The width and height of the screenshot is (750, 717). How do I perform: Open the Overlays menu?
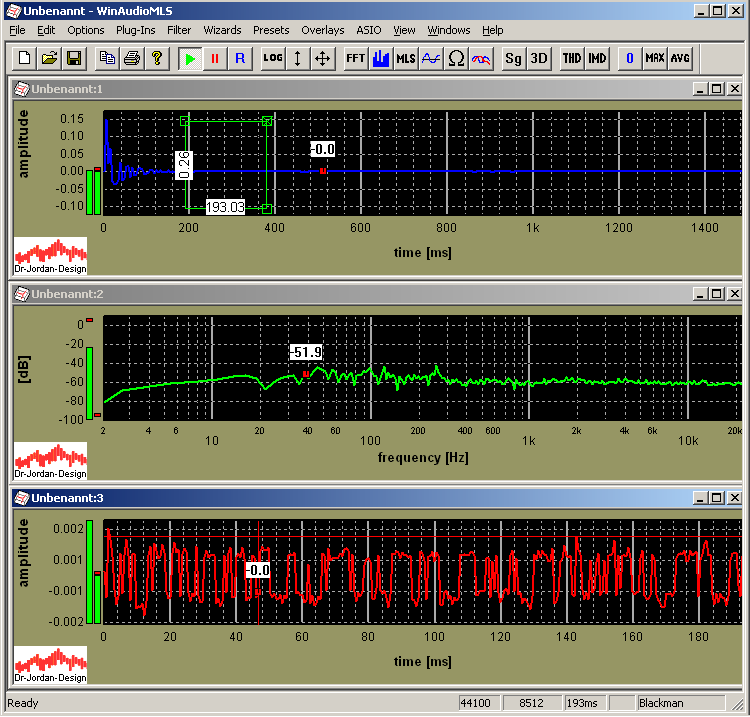322,30
